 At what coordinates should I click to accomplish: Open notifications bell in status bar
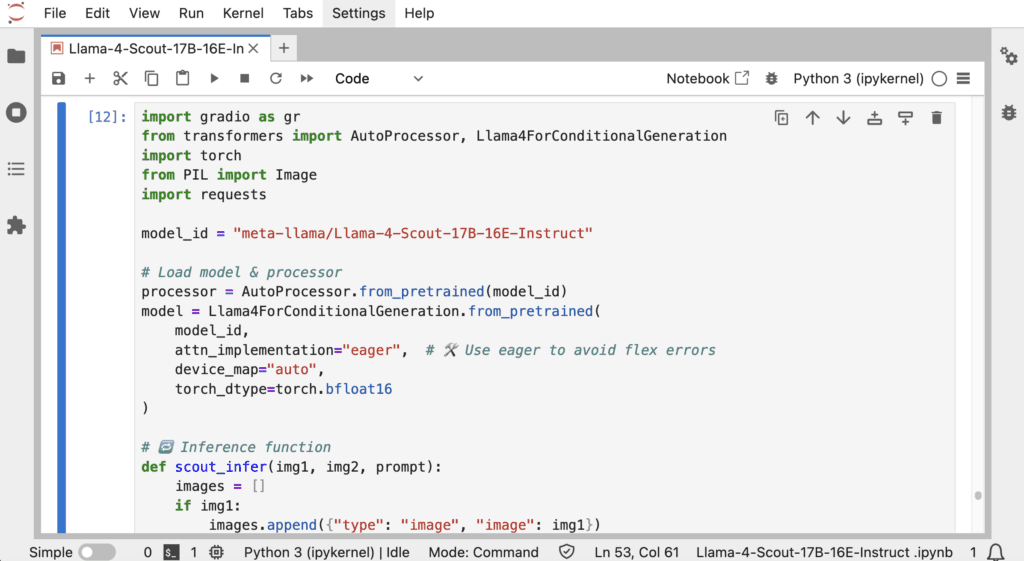click(x=995, y=553)
